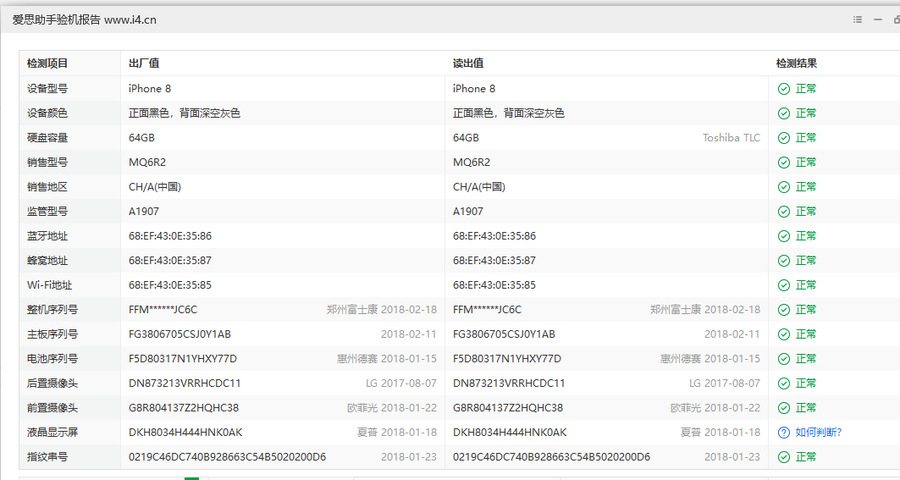Viewport: 900px width, 480px height.
Task: Click the green check icon in 设备颜色 row
Action: tap(783, 113)
